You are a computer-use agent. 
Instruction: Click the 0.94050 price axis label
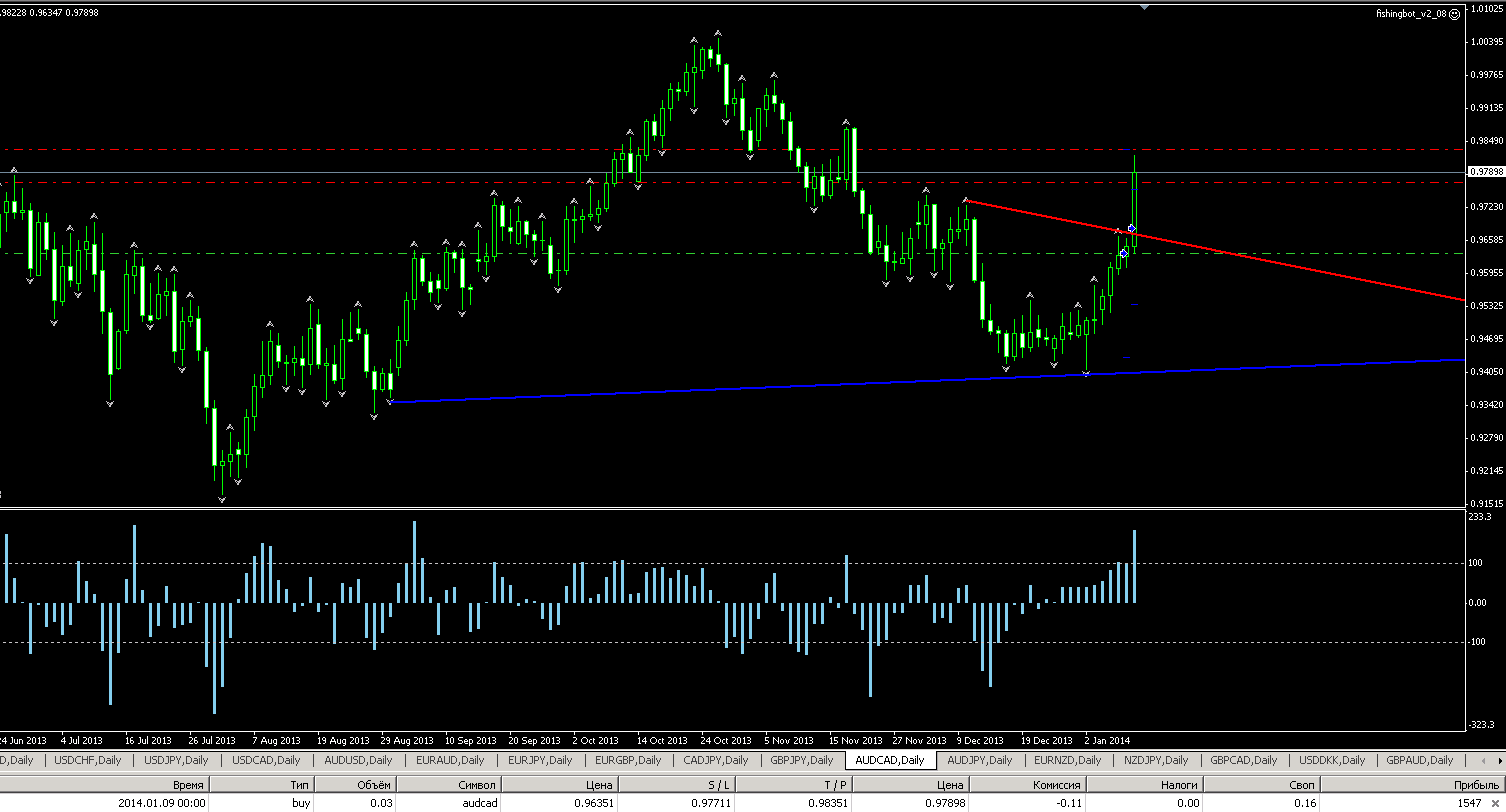(x=1486, y=372)
